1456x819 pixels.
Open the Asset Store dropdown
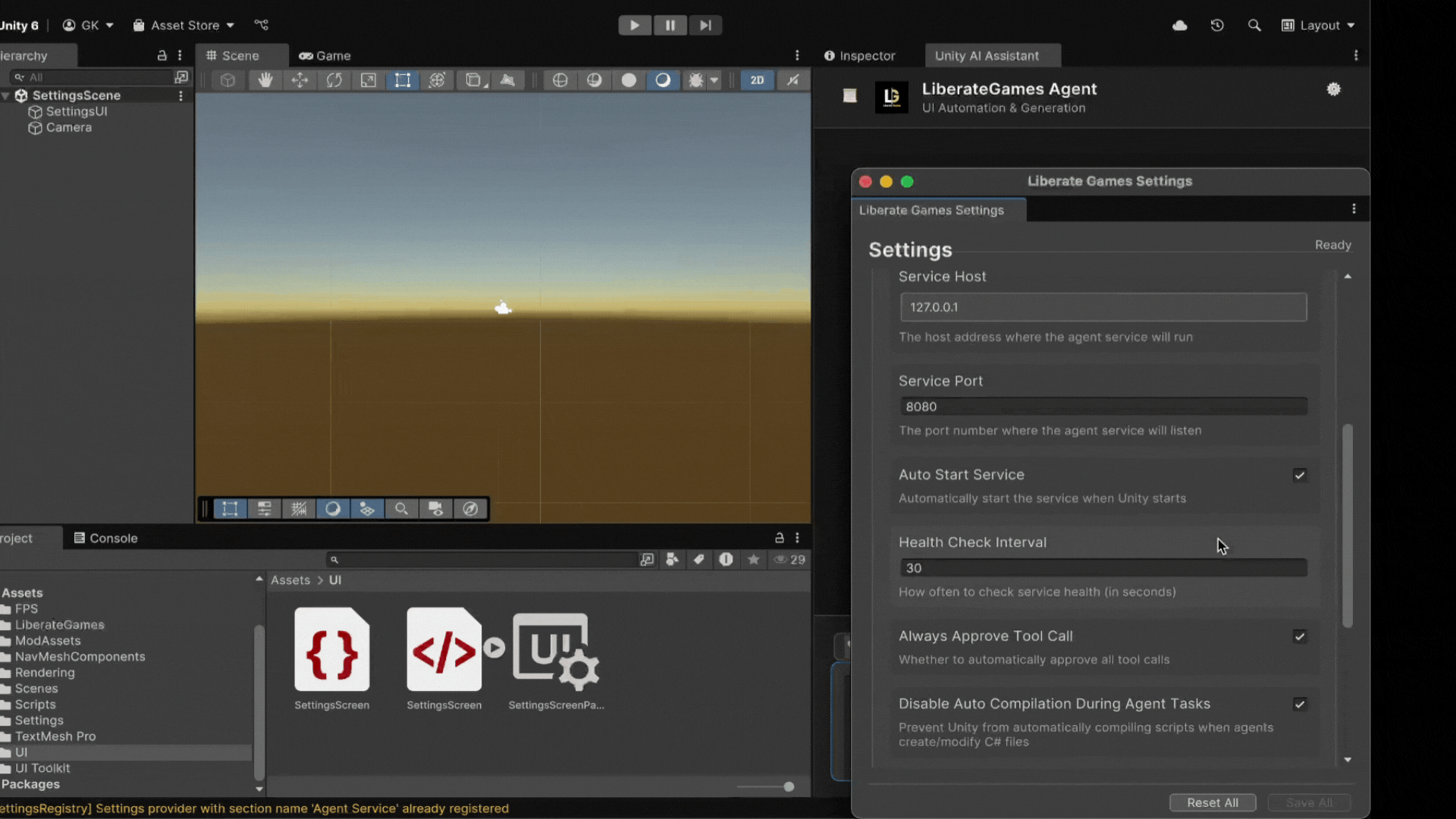coord(182,25)
